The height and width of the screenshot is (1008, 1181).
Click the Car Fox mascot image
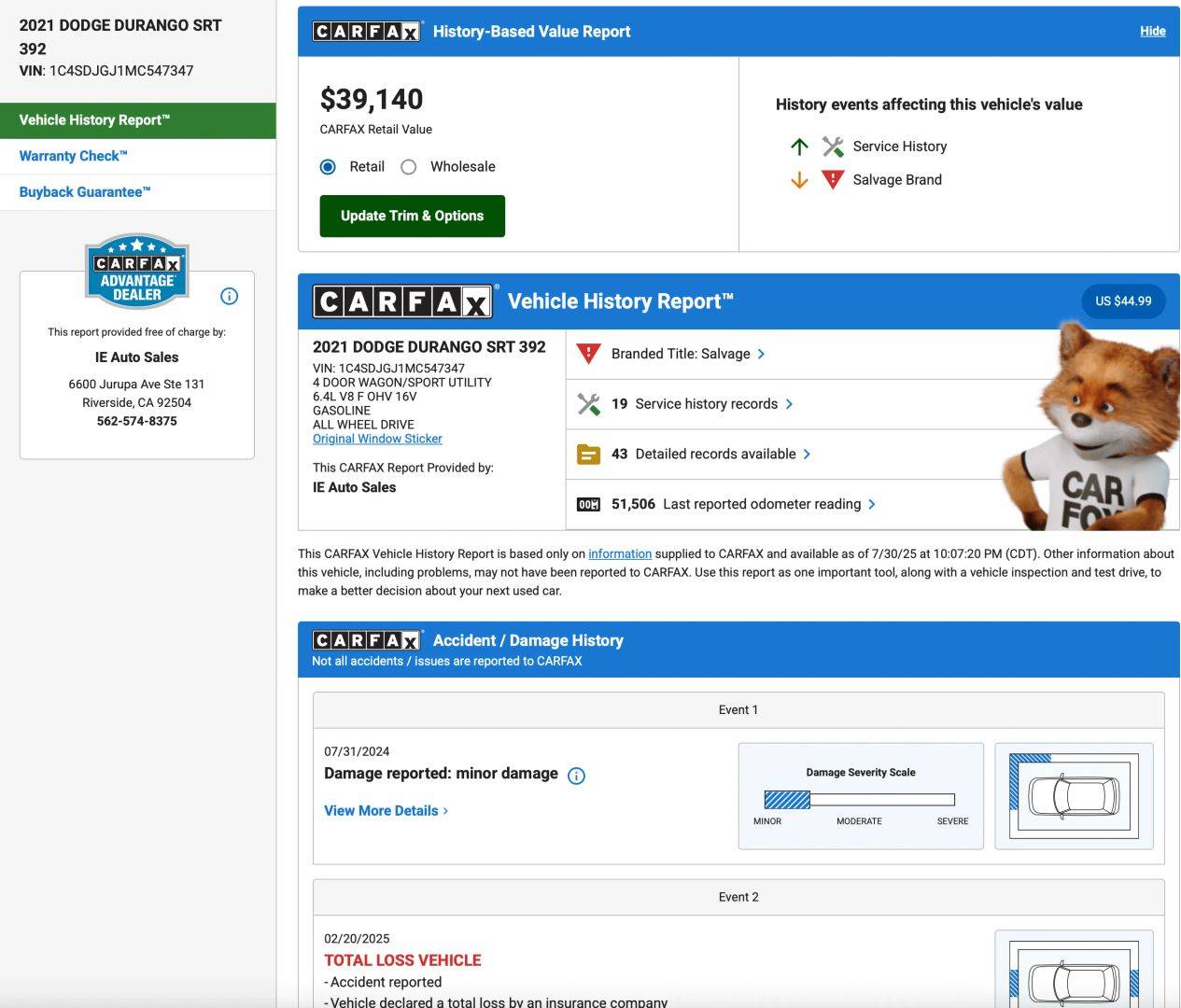pyautogui.click(x=1090, y=426)
